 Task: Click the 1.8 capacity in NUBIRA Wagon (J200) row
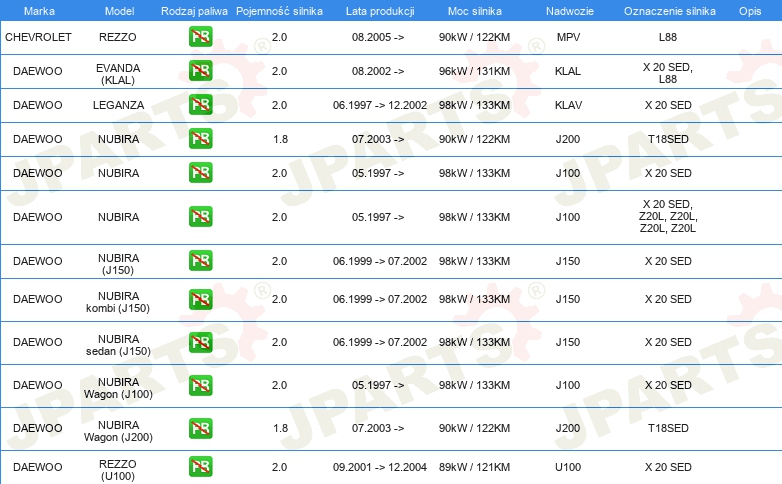click(x=280, y=428)
